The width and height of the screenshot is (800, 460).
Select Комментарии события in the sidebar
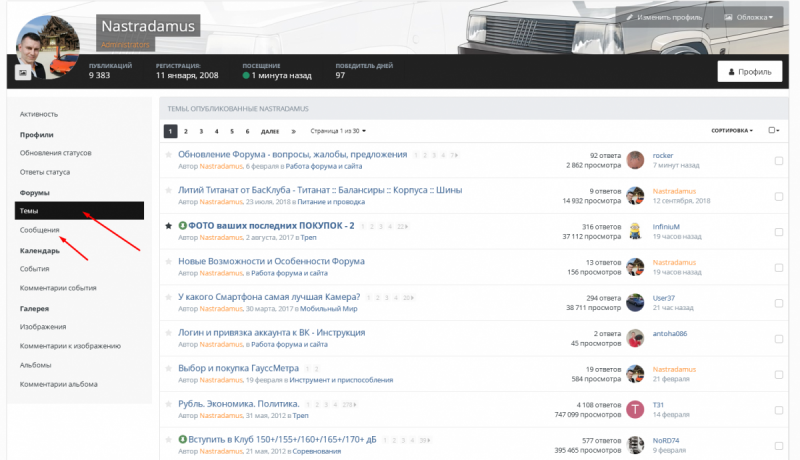click(58, 288)
